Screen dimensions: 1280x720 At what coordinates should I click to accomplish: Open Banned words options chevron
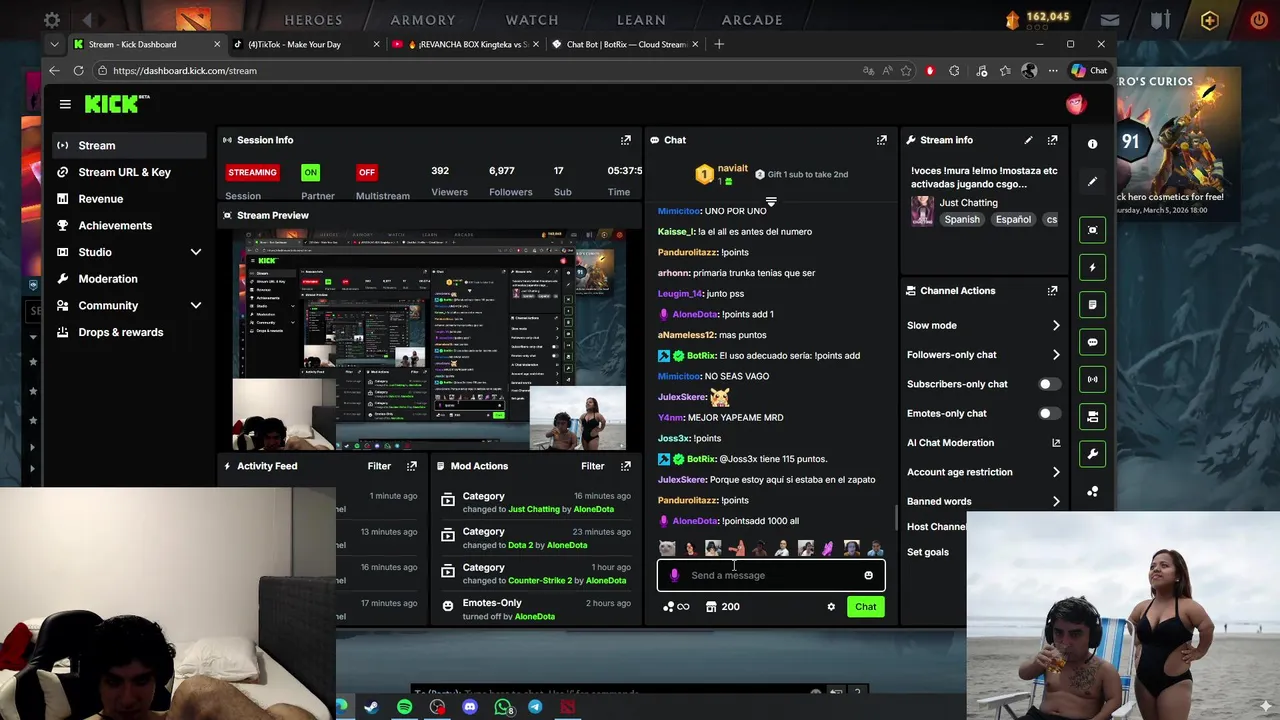pyautogui.click(x=1056, y=501)
